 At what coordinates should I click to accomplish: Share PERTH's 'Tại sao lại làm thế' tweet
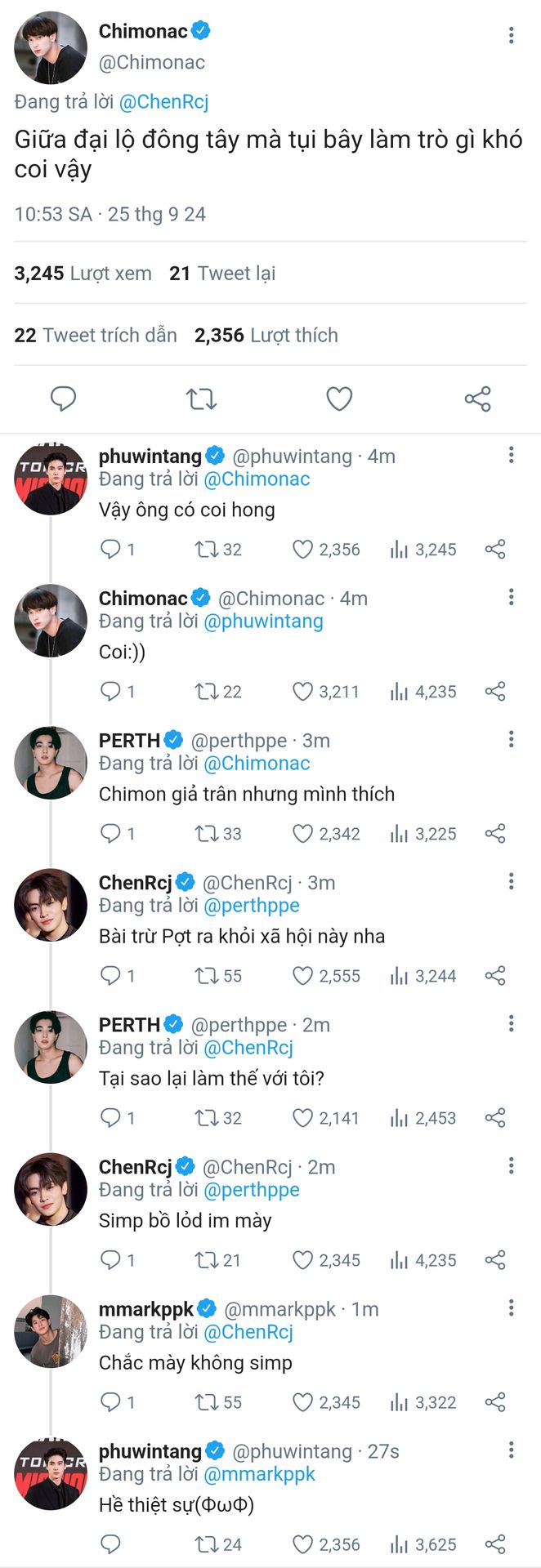[495, 1118]
